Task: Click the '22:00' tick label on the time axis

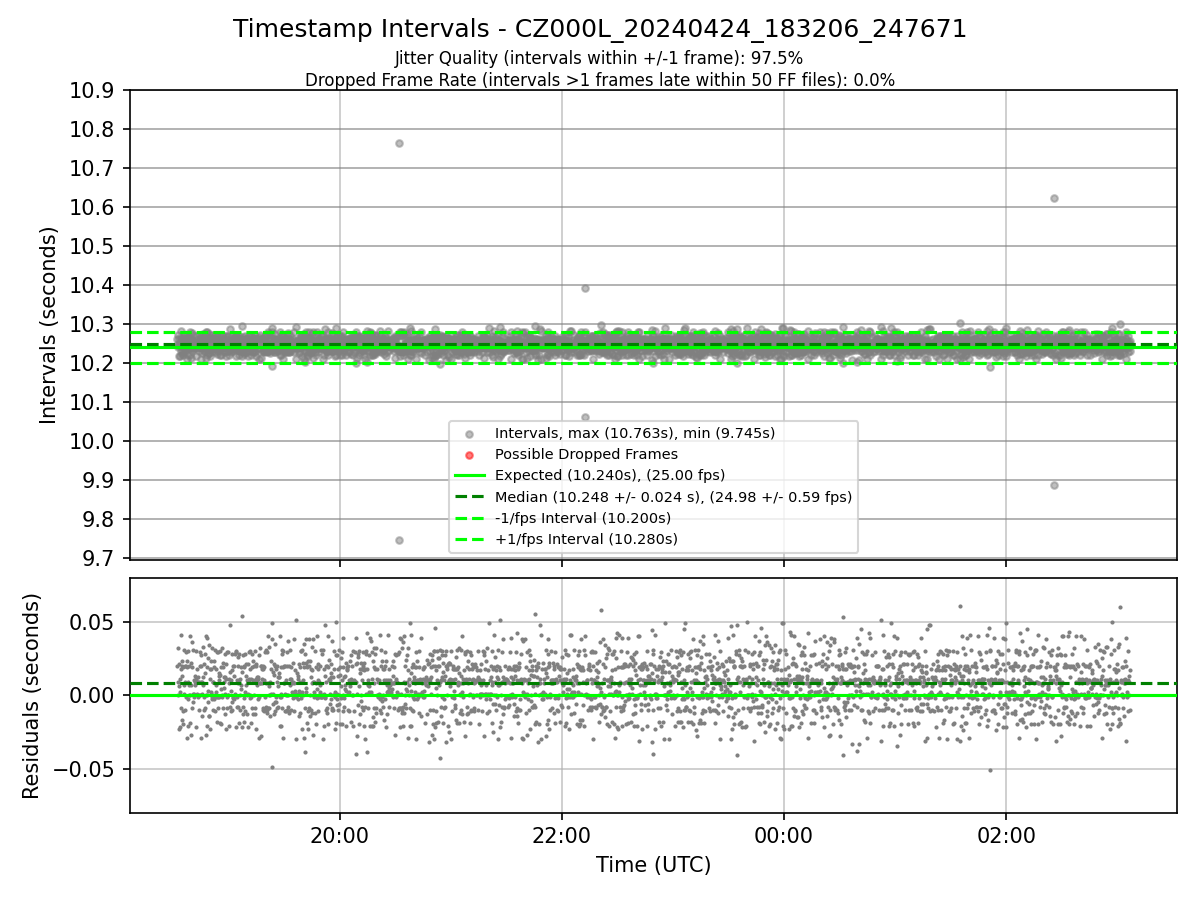Action: click(562, 835)
